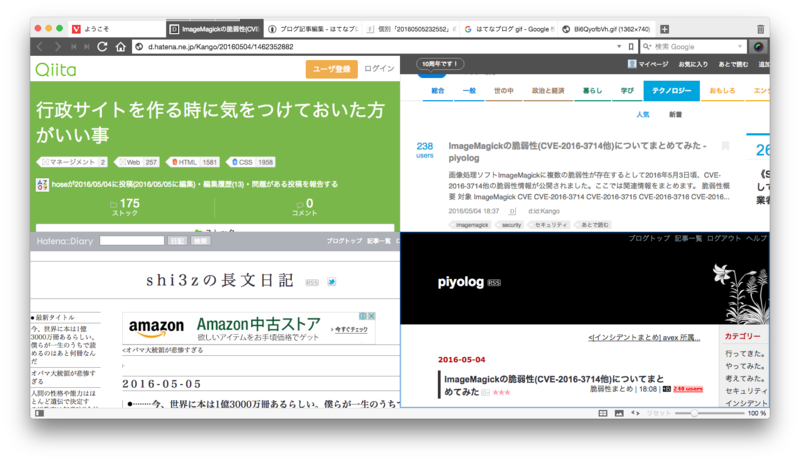800x462 pixels.
Task: Select the おもしろ category tab
Action: [722, 91]
